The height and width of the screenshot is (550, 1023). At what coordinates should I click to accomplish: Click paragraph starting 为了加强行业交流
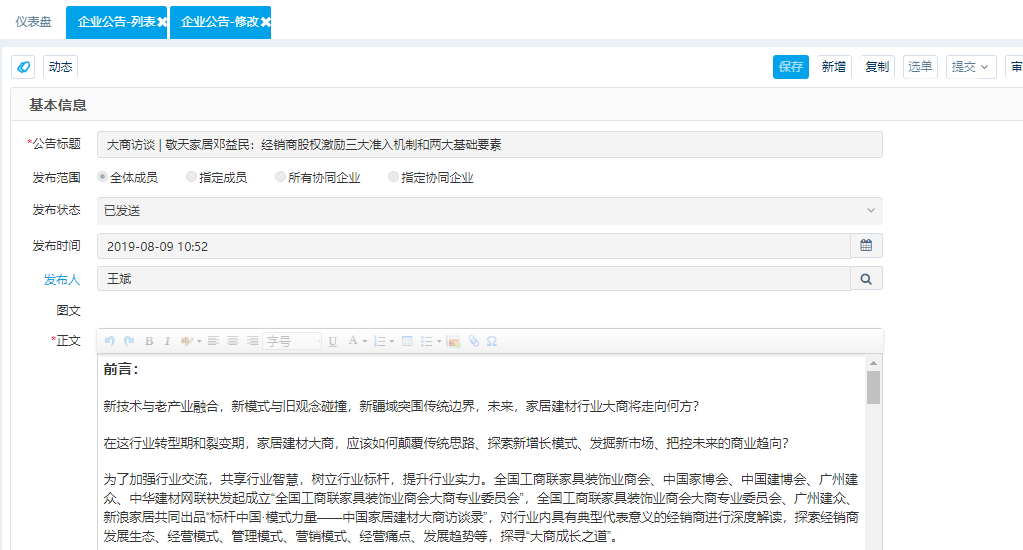pos(481,508)
